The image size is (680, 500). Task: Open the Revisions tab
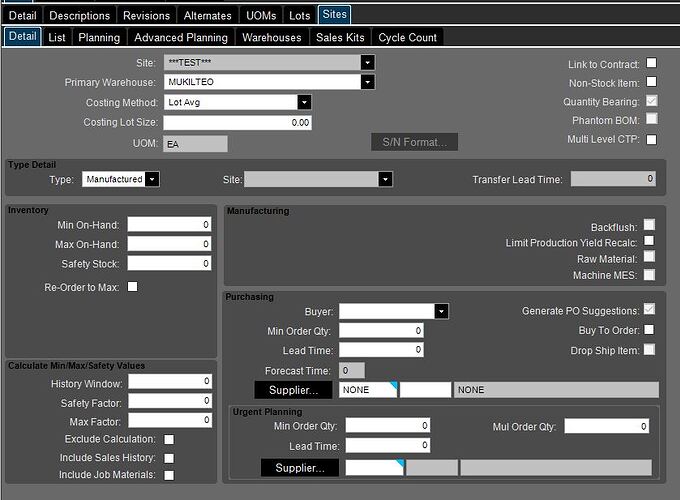click(x=146, y=16)
